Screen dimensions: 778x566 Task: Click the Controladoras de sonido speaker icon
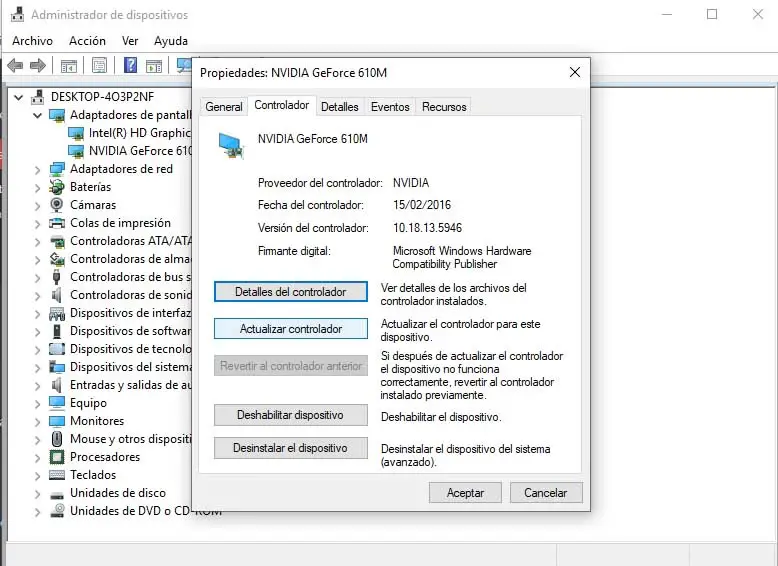[x=57, y=295]
